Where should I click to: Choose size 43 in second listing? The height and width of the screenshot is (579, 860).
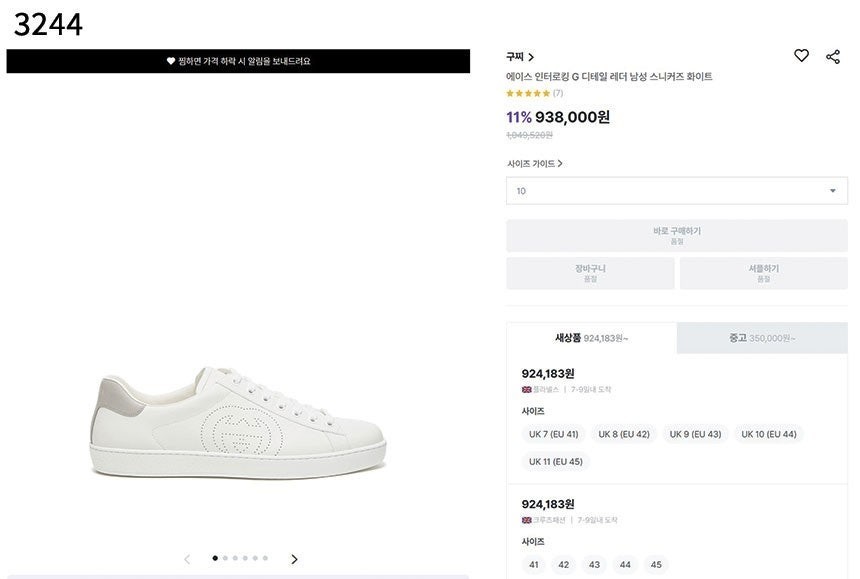click(x=594, y=564)
